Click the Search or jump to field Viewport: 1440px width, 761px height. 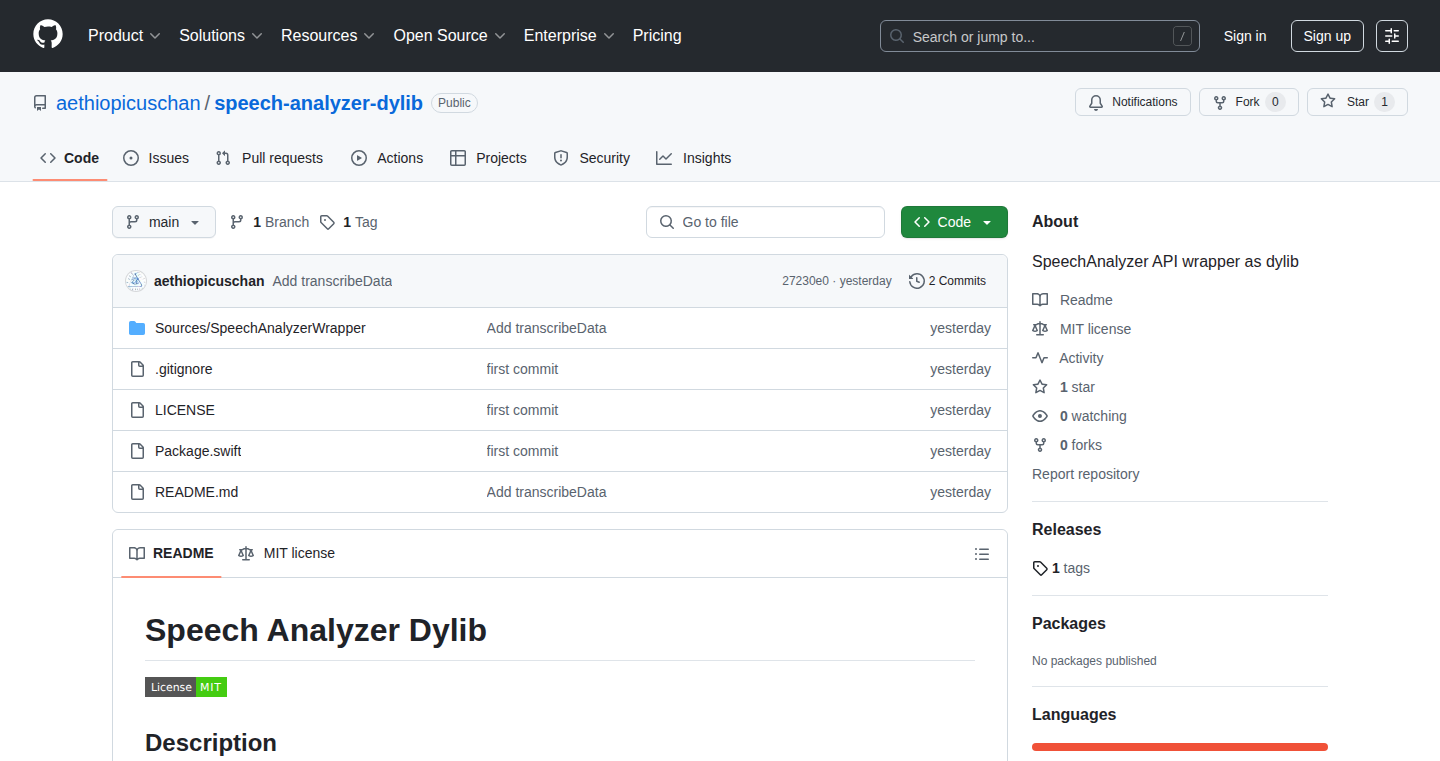coord(1040,36)
